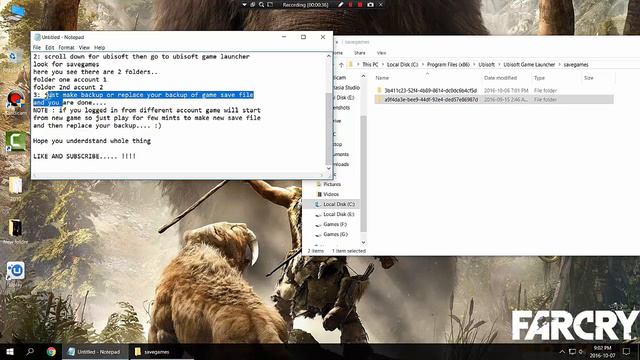The height and width of the screenshot is (360, 640).
Task: Open the Edit menu in Notepad
Action: click(50, 47)
